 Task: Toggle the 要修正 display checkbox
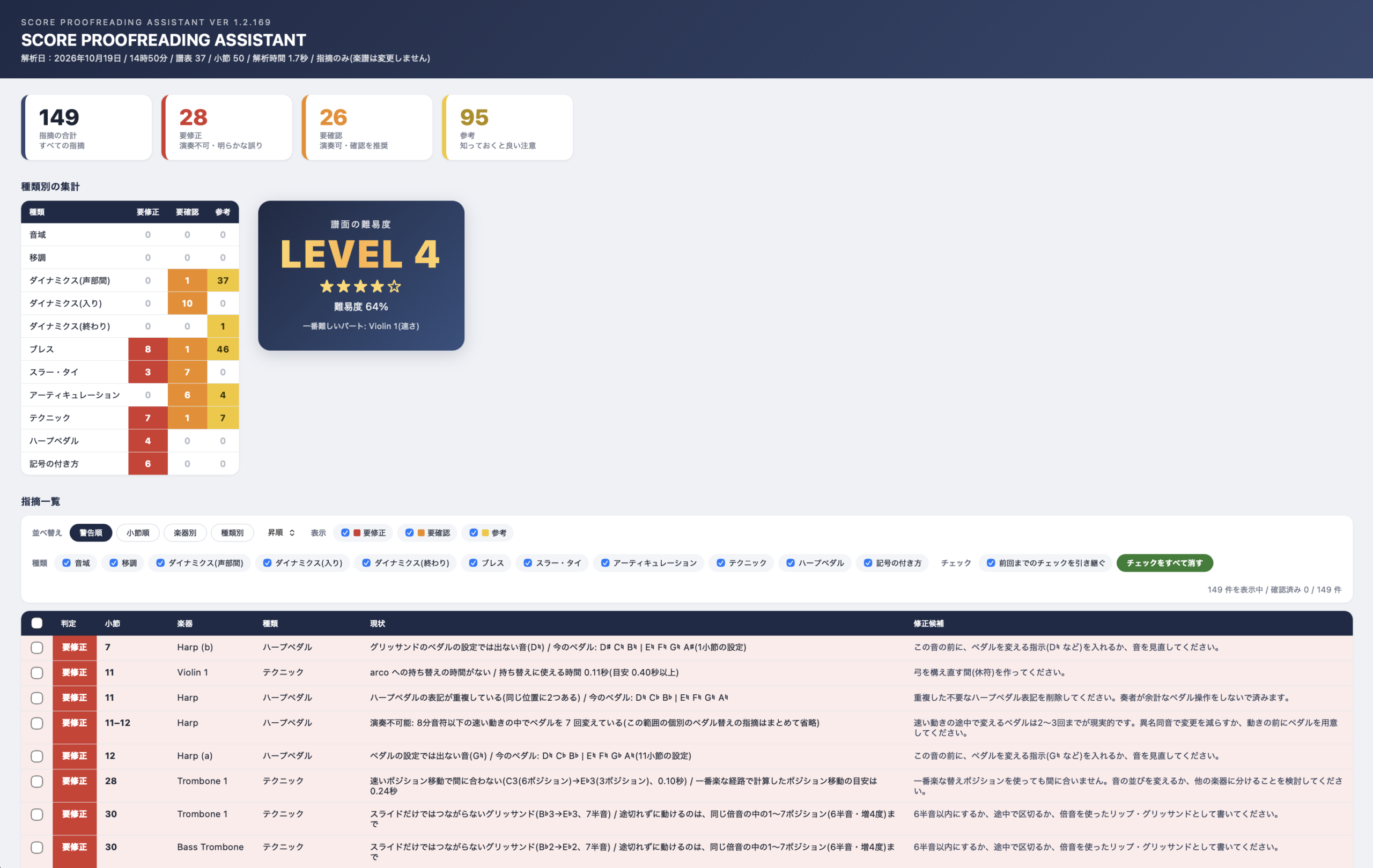345,533
